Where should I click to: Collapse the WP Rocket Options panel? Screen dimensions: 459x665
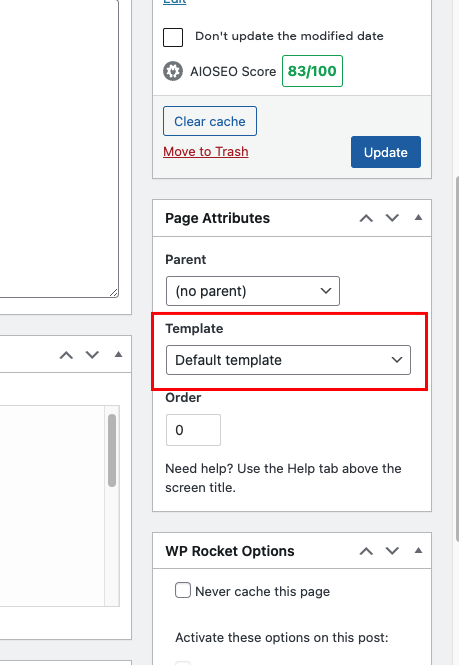point(418,550)
